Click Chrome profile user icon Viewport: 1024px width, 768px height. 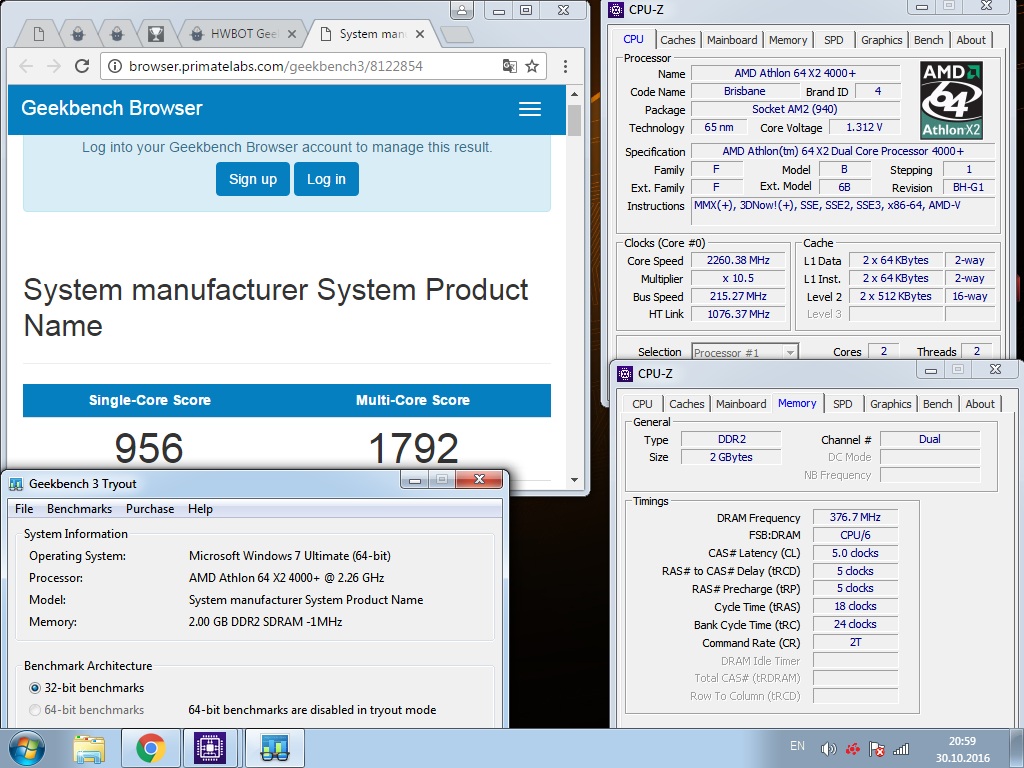coord(462,10)
